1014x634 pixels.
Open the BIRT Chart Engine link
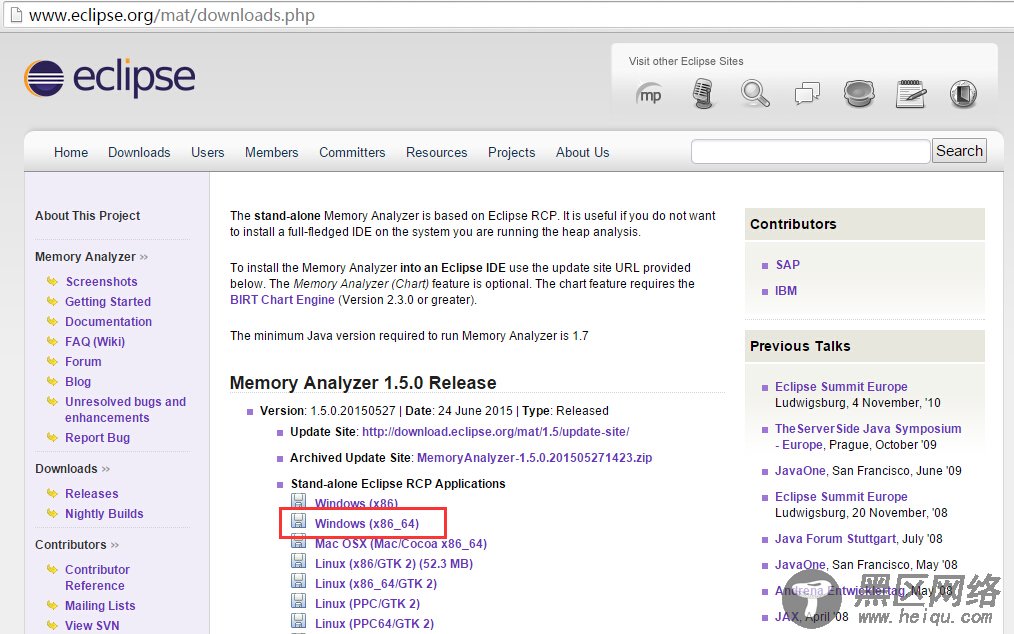(x=283, y=300)
